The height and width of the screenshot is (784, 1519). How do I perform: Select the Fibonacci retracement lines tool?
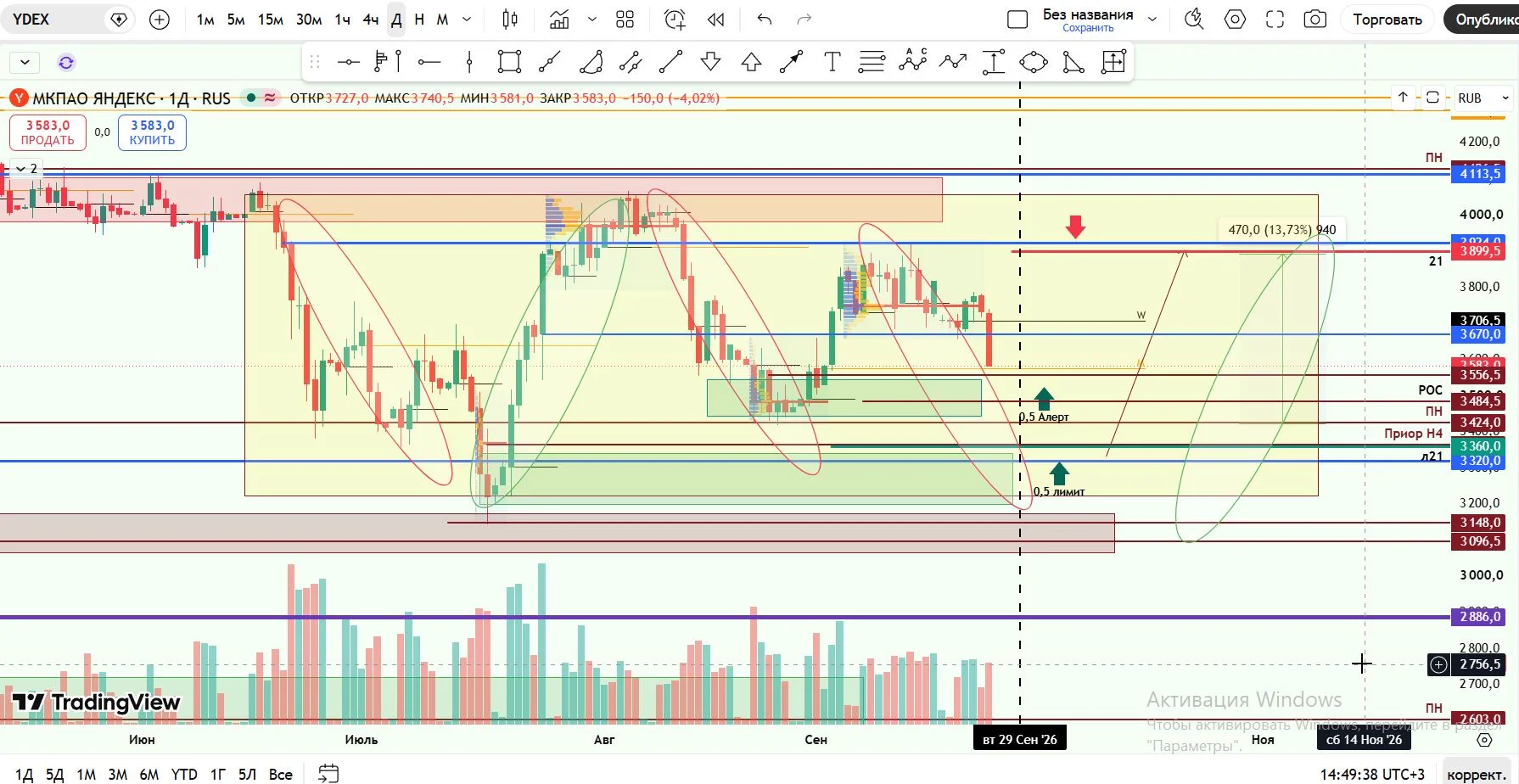click(872, 62)
